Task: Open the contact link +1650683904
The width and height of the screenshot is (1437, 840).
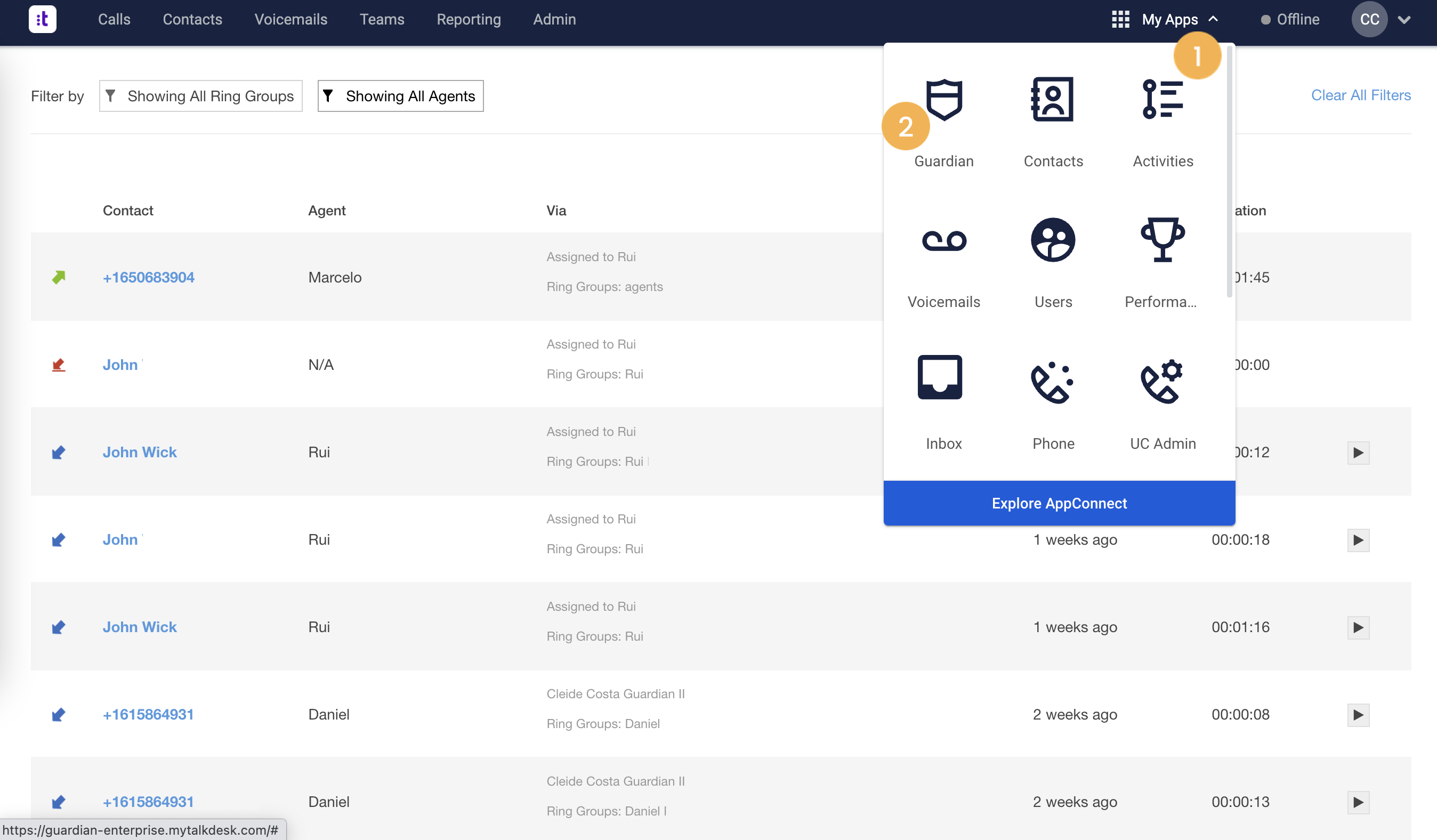Action: (148, 277)
